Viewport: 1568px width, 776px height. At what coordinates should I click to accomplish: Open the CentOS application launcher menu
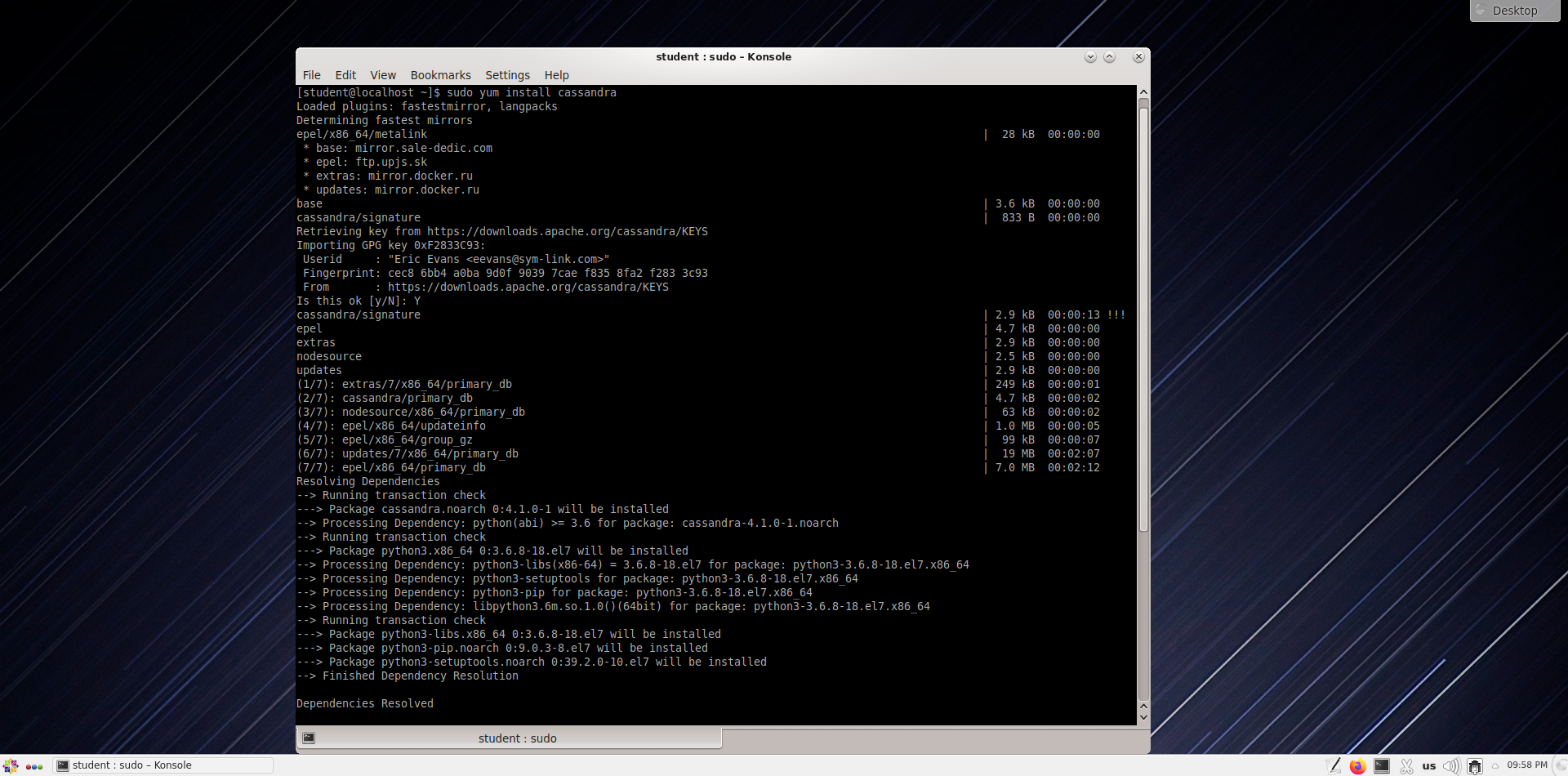coord(11,765)
